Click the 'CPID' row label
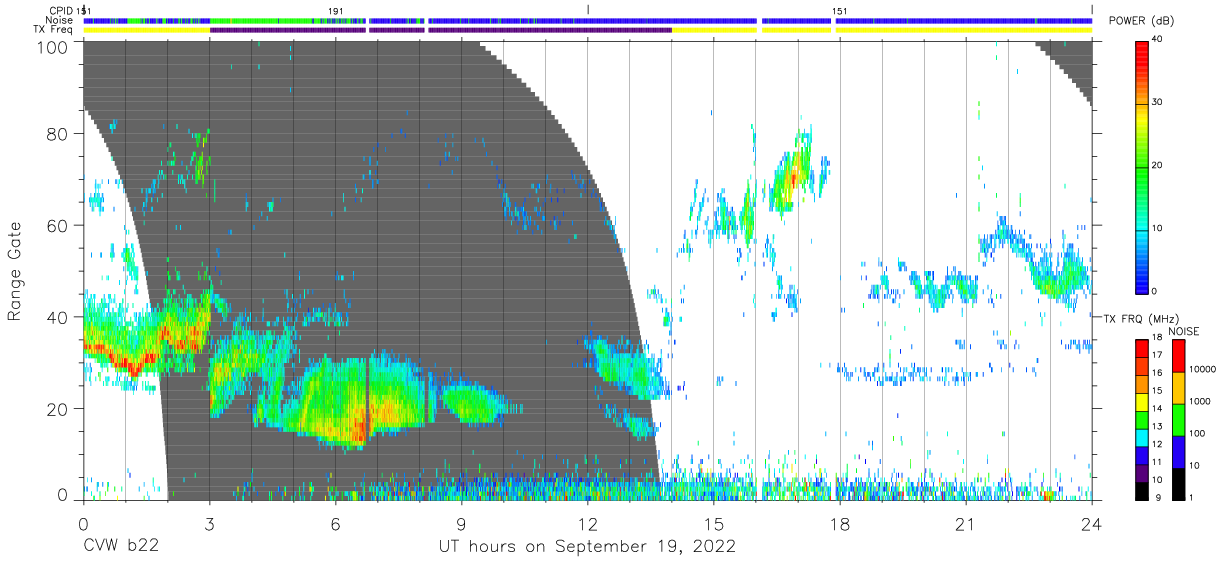 point(61,10)
